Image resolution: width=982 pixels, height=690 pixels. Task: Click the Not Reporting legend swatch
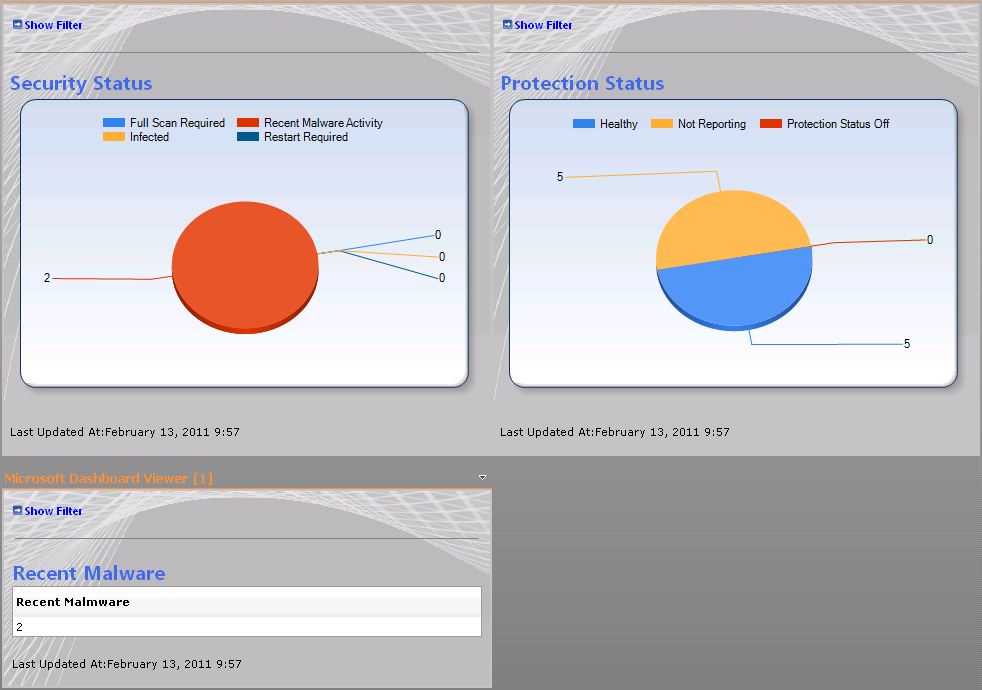click(x=661, y=124)
